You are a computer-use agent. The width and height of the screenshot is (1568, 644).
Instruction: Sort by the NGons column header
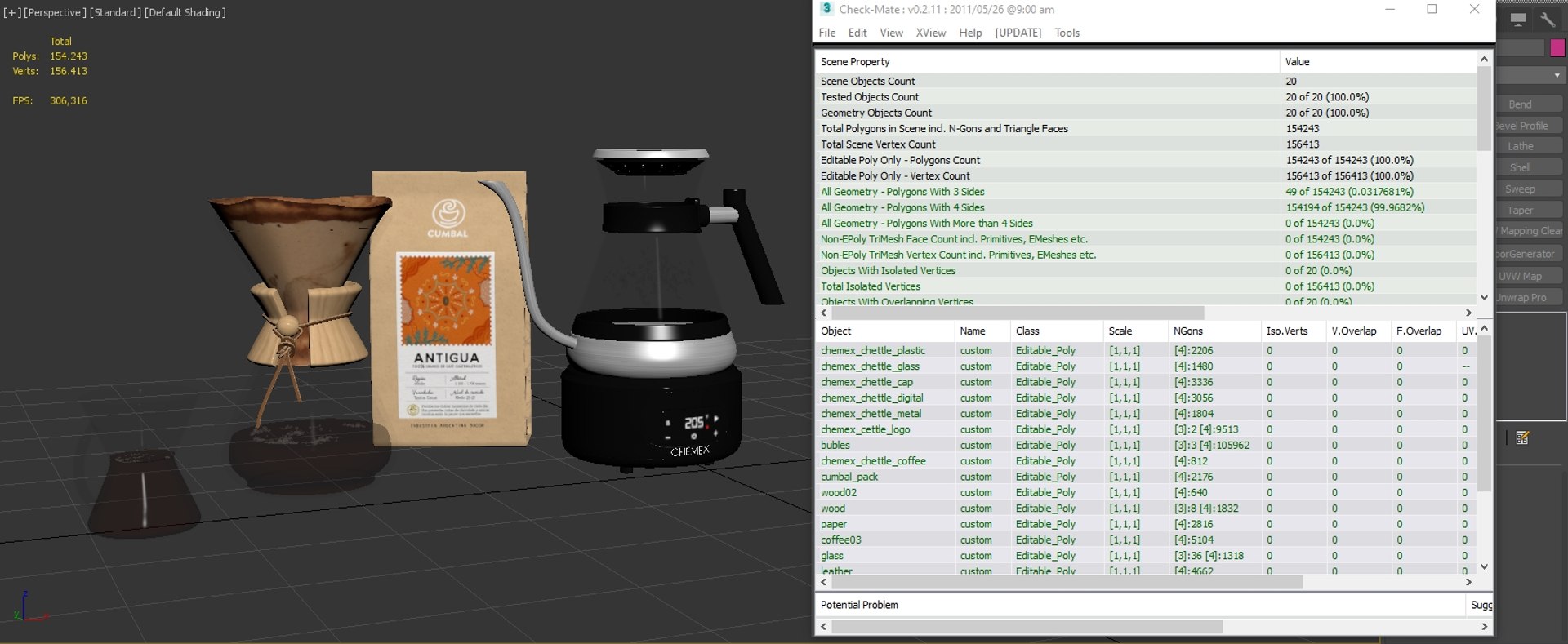pos(1214,331)
